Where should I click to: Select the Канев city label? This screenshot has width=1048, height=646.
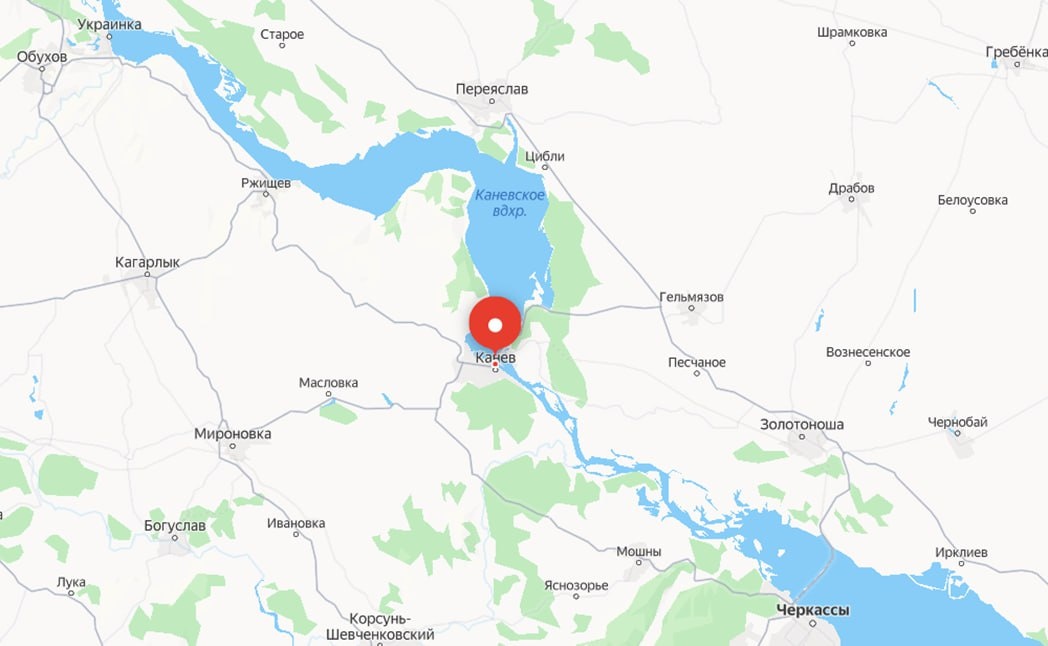coord(495,357)
